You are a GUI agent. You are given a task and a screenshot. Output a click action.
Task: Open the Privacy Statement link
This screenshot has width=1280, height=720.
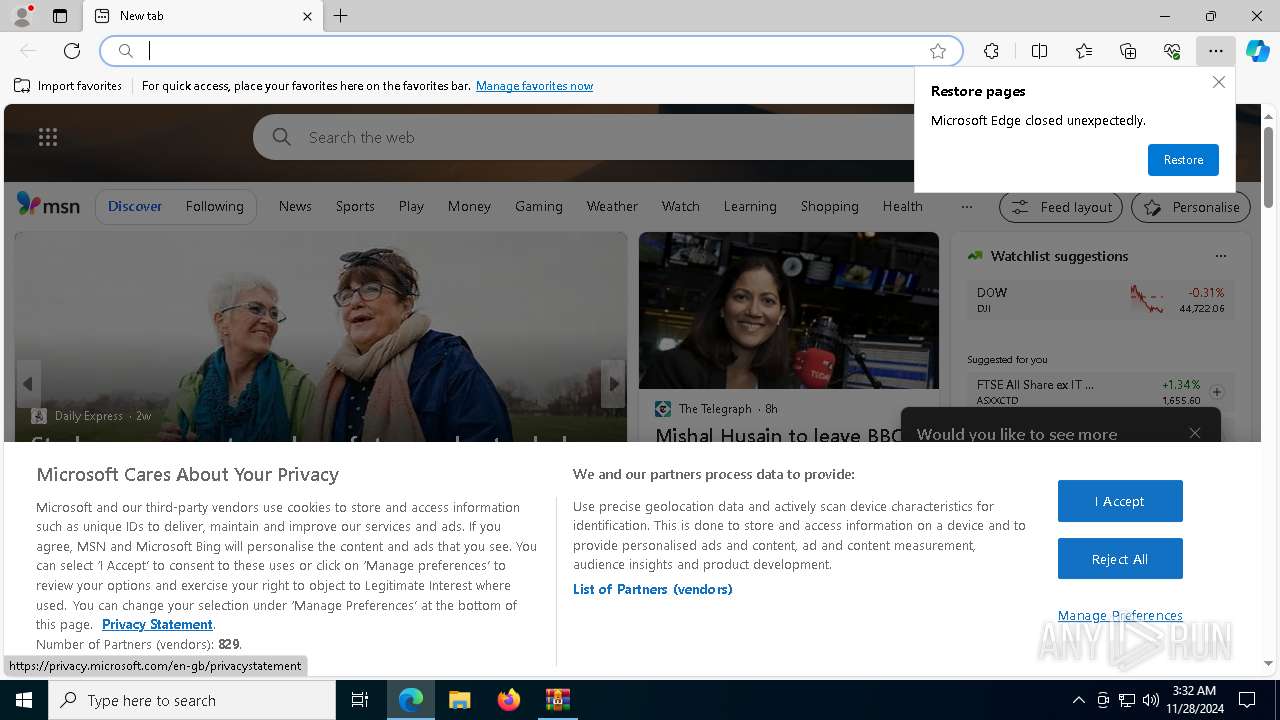[157, 624]
